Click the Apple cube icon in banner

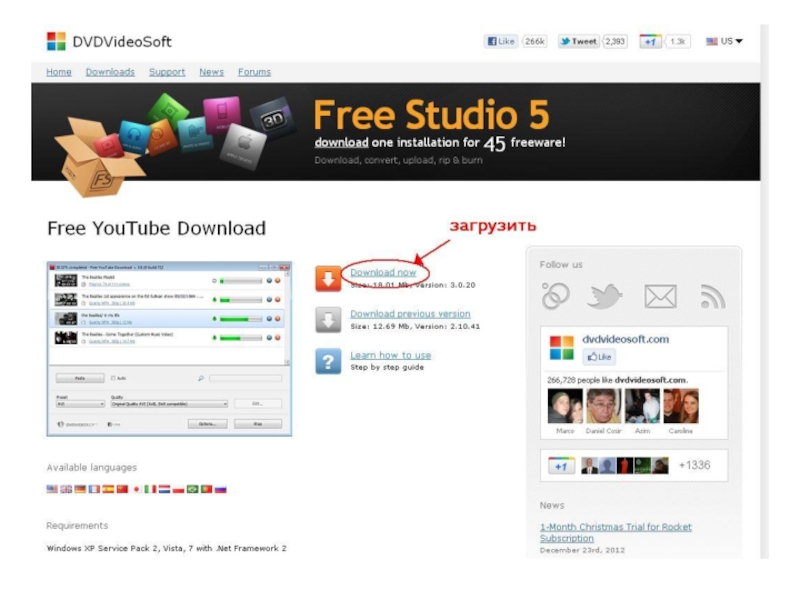point(243,147)
